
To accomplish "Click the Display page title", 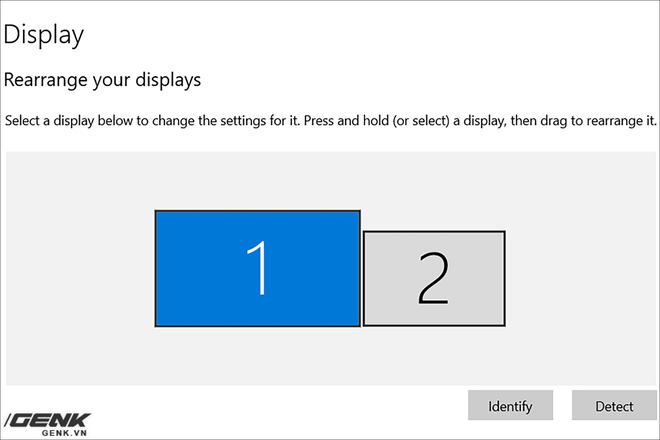I will (43, 35).
